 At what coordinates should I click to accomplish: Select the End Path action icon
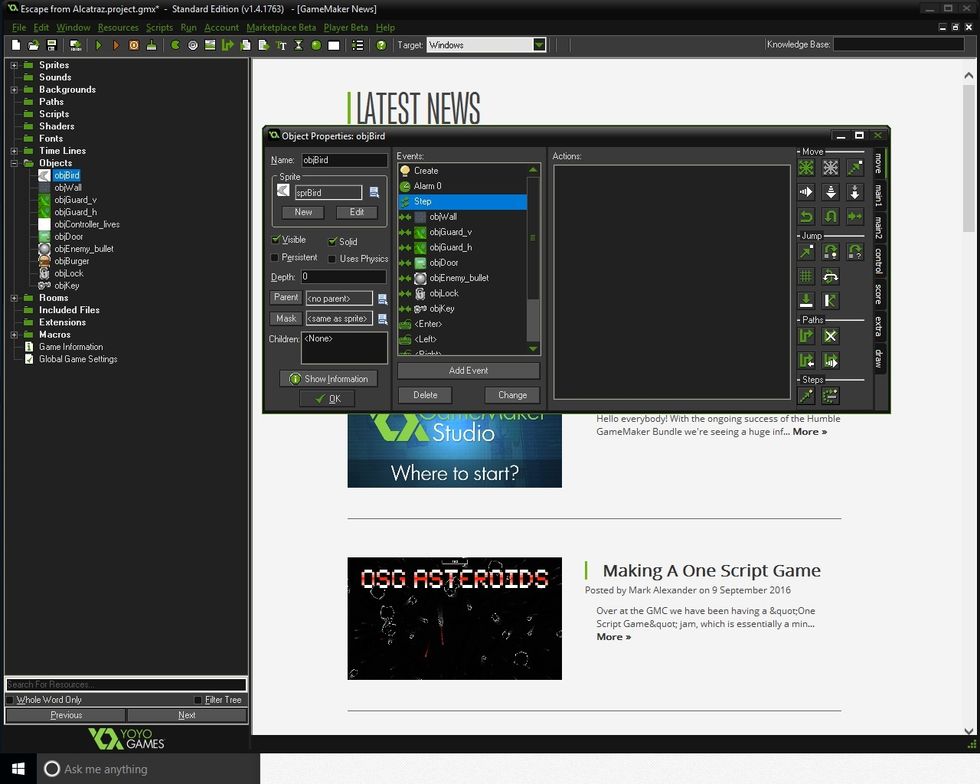[831, 336]
